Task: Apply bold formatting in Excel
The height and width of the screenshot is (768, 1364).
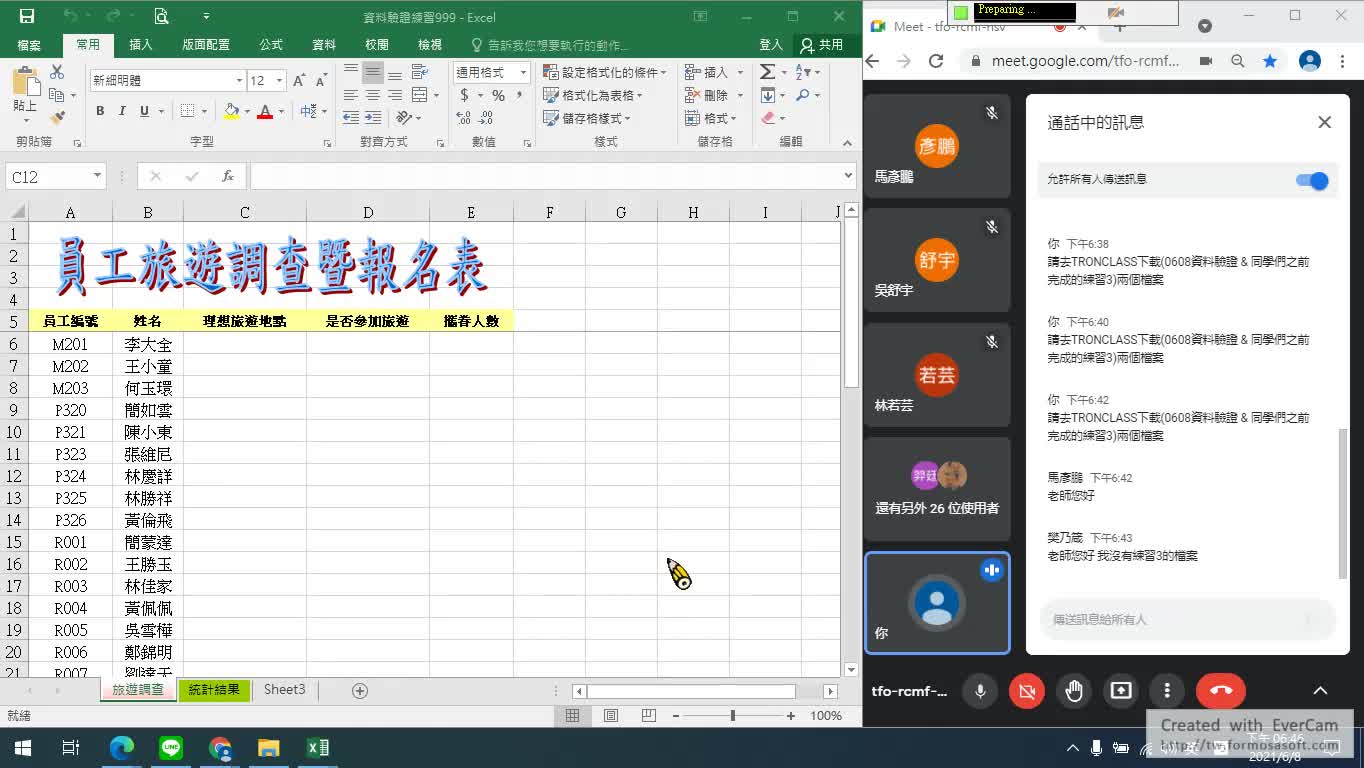Action: (100, 111)
